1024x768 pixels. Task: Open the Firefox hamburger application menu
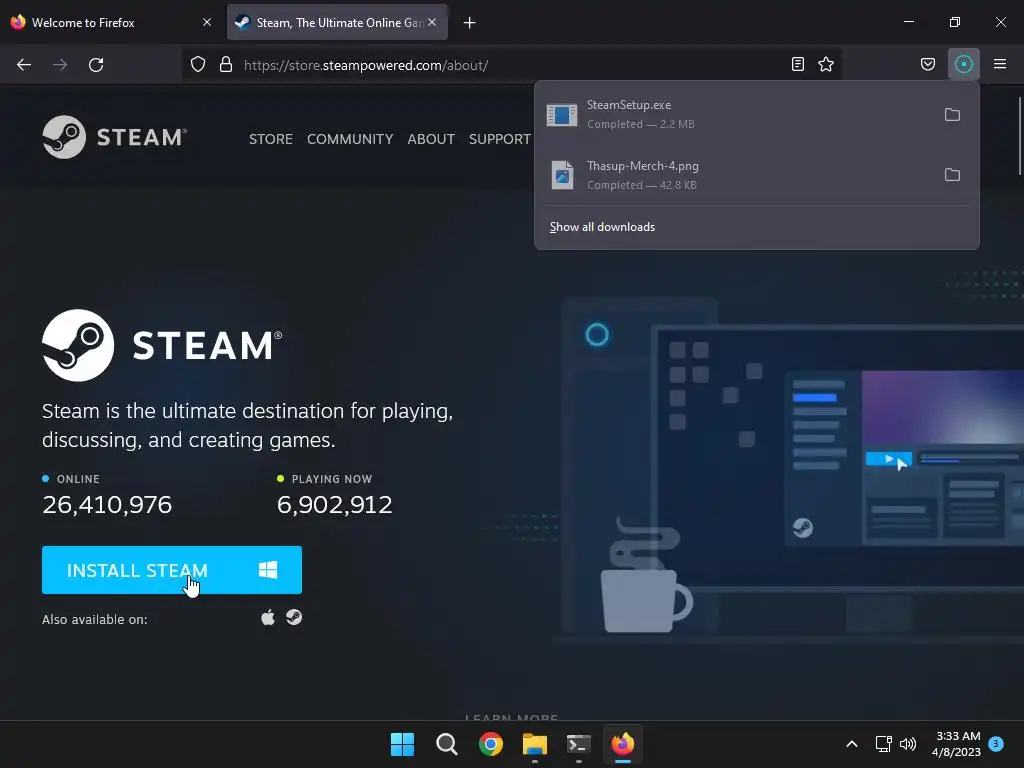tap(1000, 64)
